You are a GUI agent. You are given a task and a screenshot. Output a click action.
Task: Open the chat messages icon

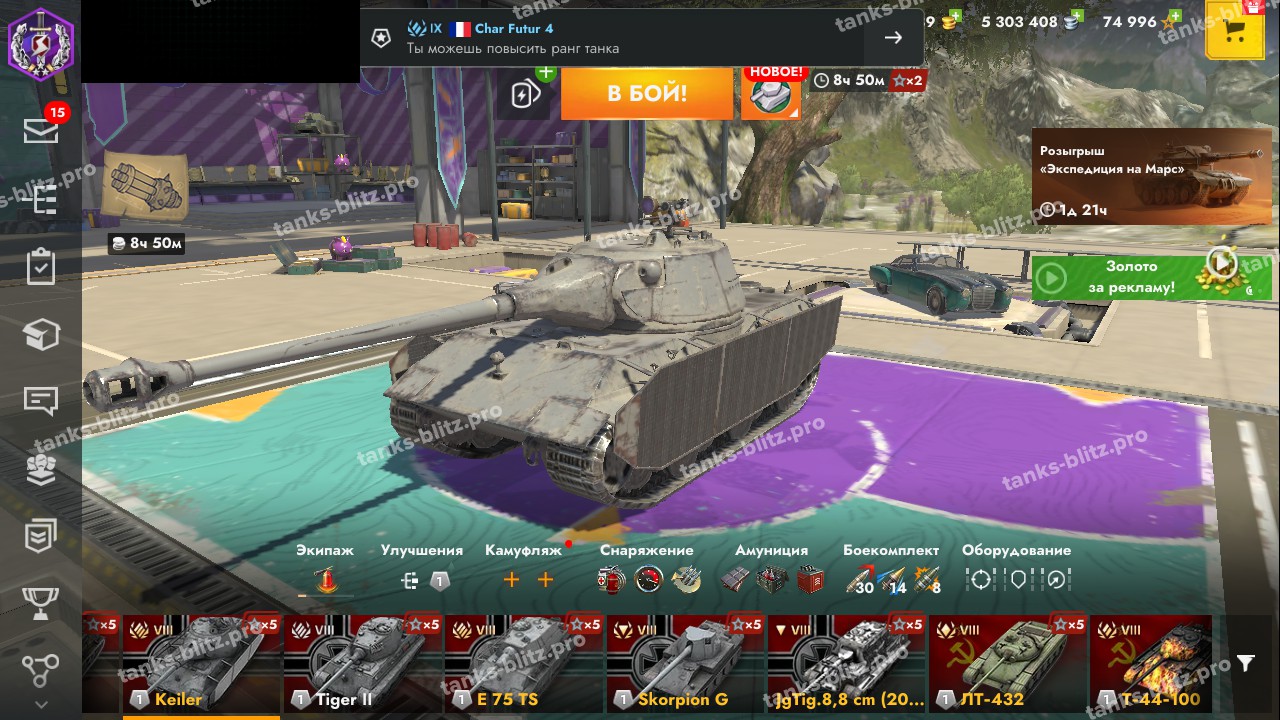point(41,402)
